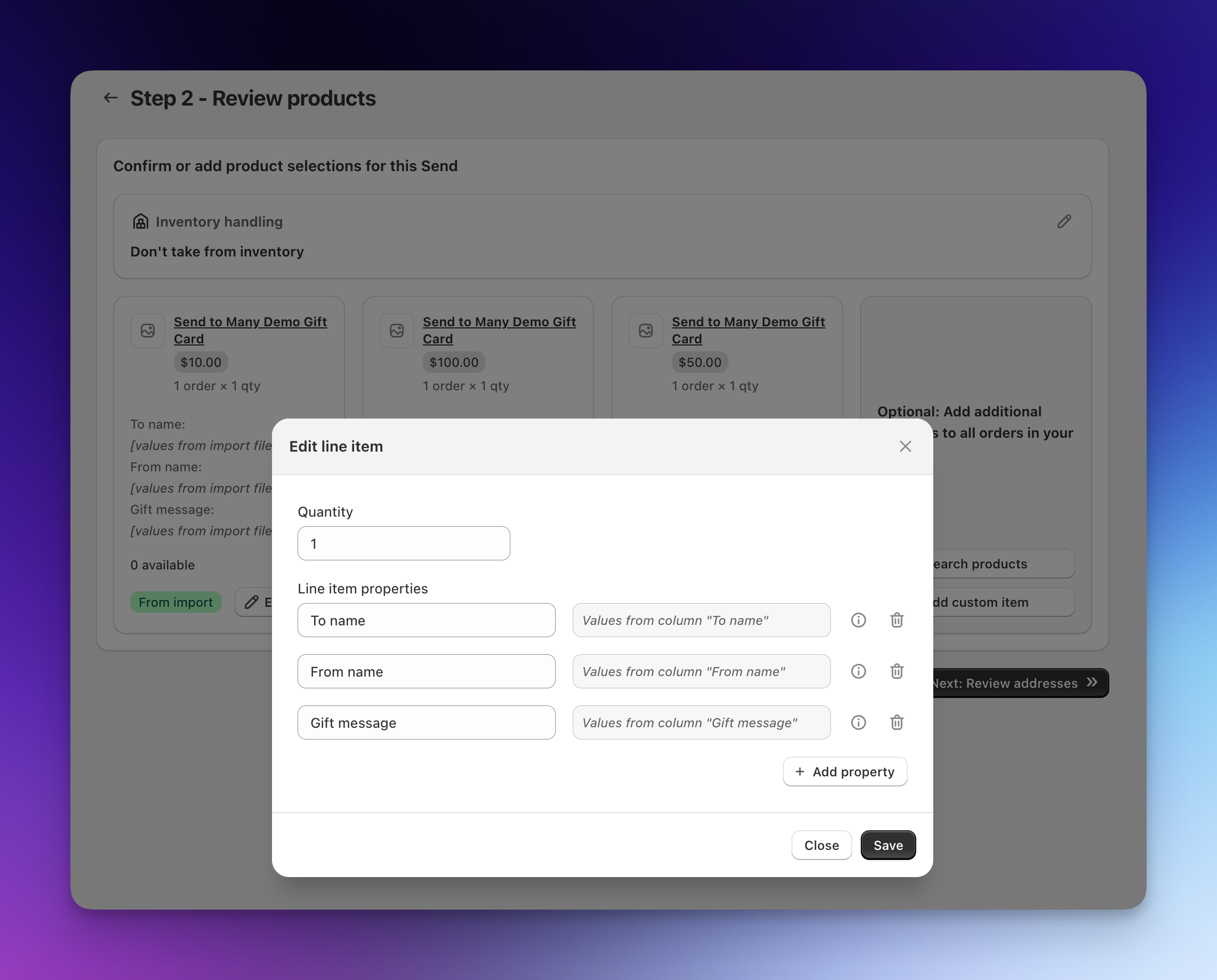This screenshot has height=980, width=1217.
Task: Click the "From name" property name field
Action: (426, 671)
